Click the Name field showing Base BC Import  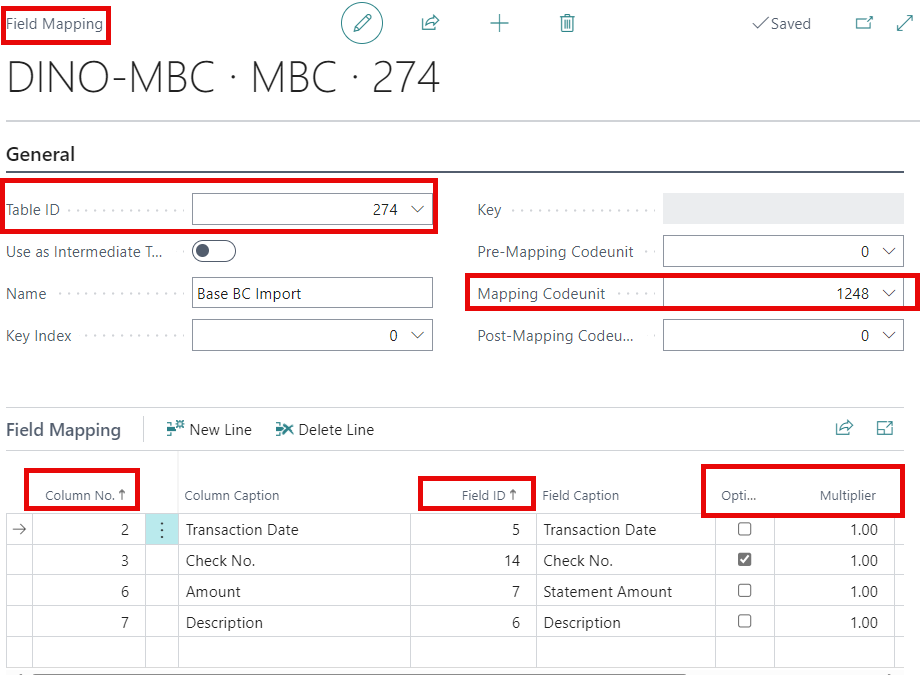pos(312,293)
